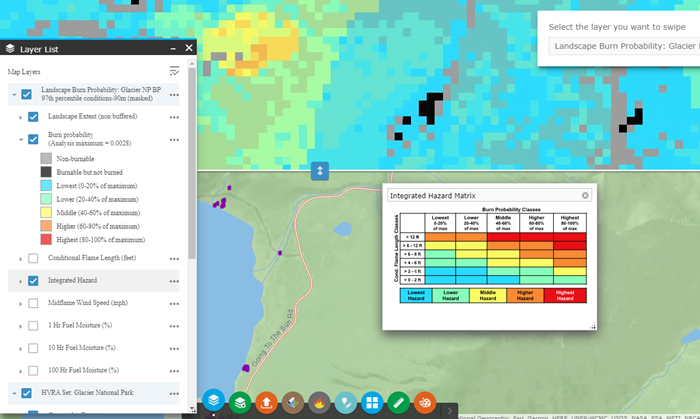Collapse the Landscape Burn Probability group
Screen dimensions: 700x419
tap(14, 95)
